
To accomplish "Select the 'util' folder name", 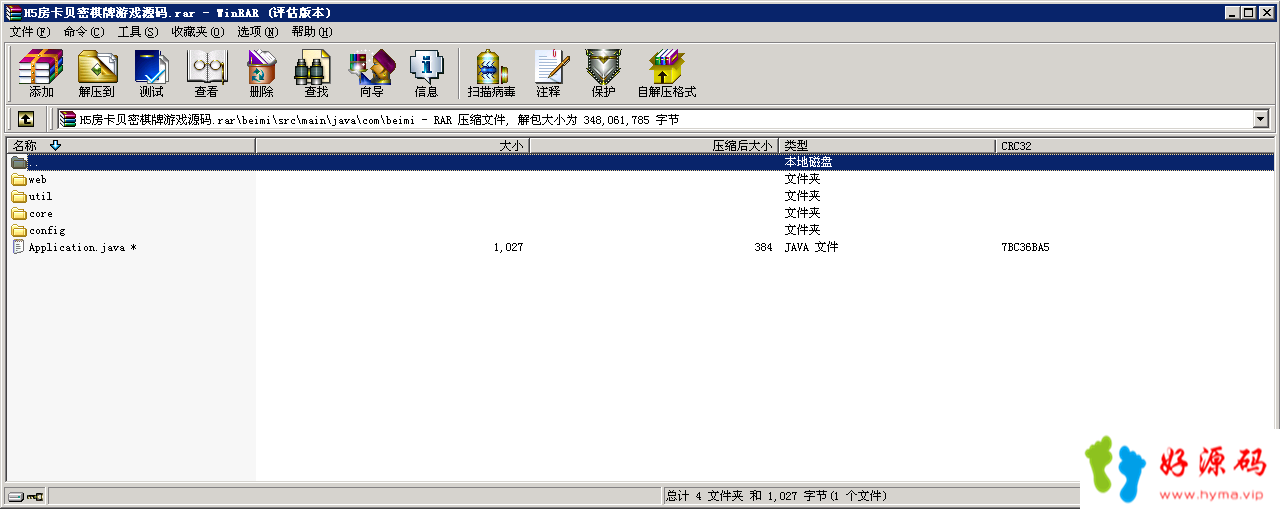I will (40, 197).
